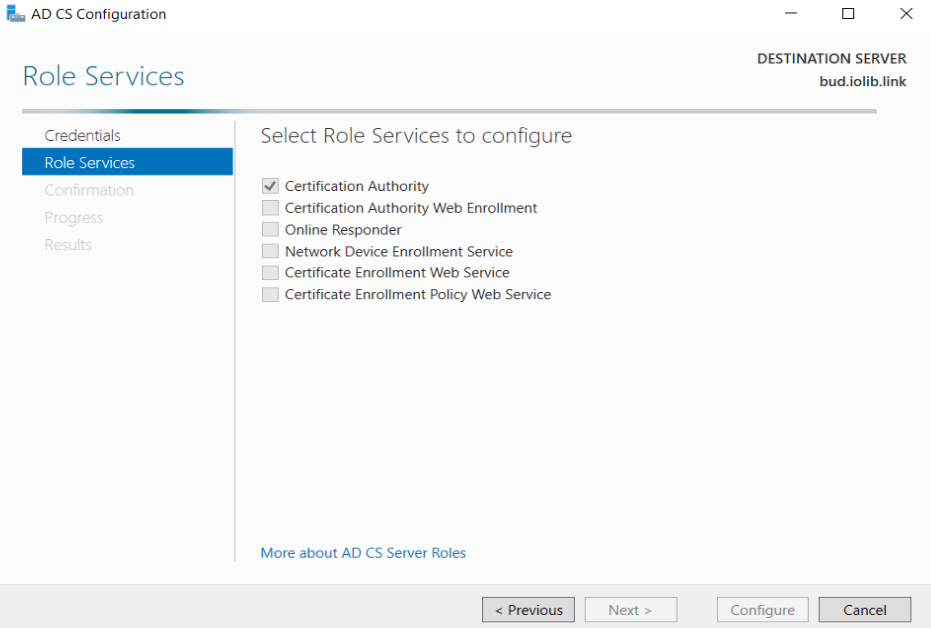
Task: Maximize the AD CS Configuration window
Action: pyautogui.click(x=848, y=13)
